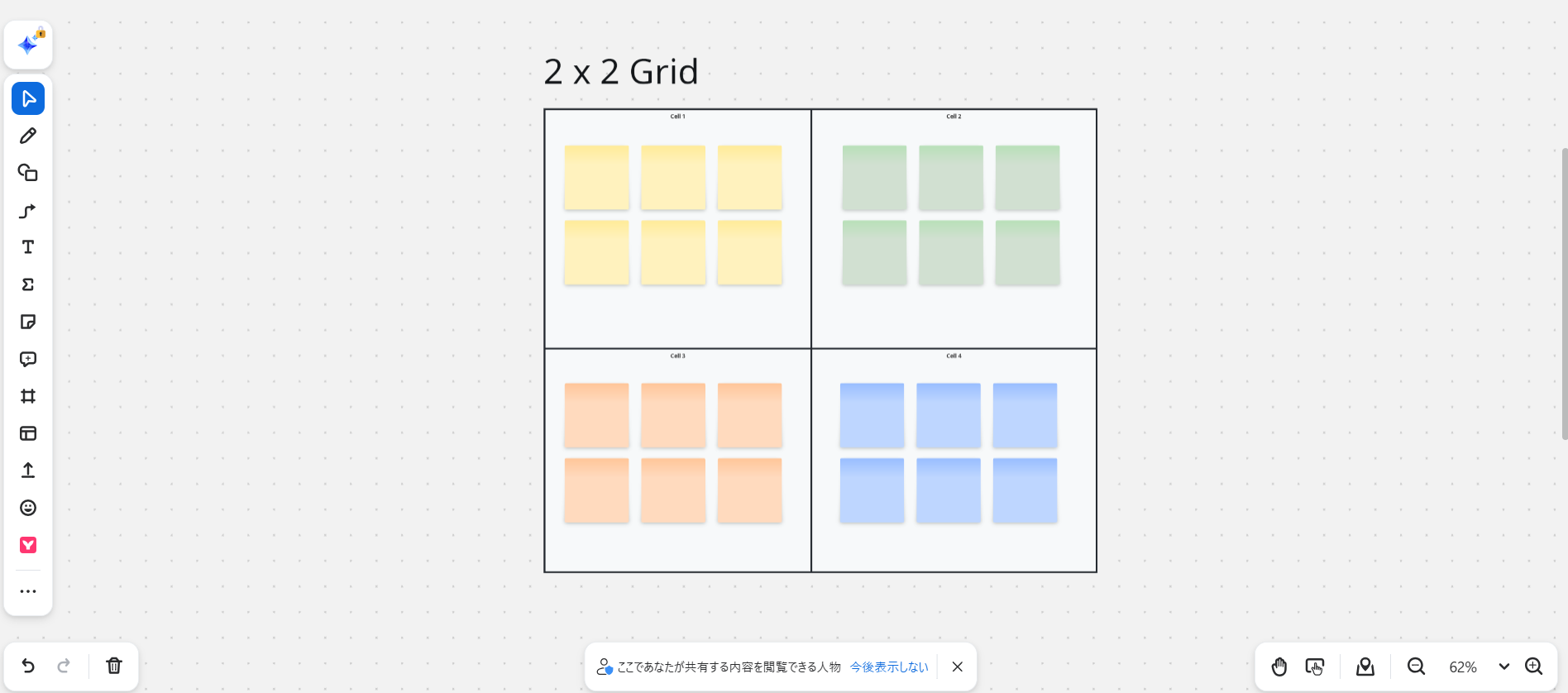Open the shapes tool
The height and width of the screenshot is (693, 1568).
(x=28, y=172)
